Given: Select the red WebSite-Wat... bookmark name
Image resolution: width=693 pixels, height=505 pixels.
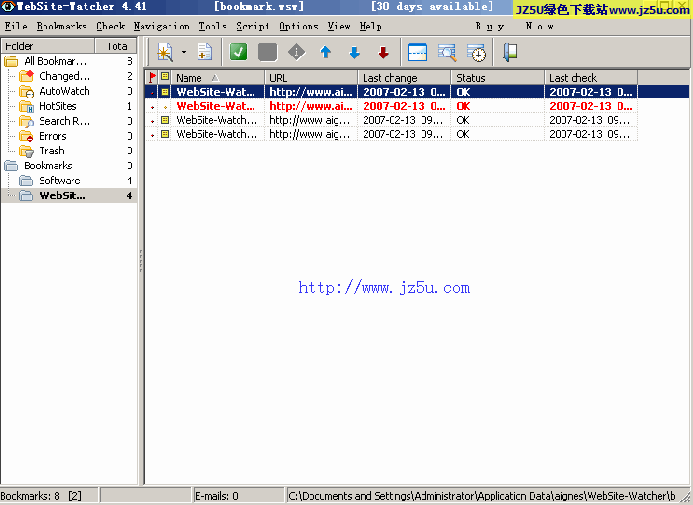Looking at the screenshot, I should click(x=216, y=106).
